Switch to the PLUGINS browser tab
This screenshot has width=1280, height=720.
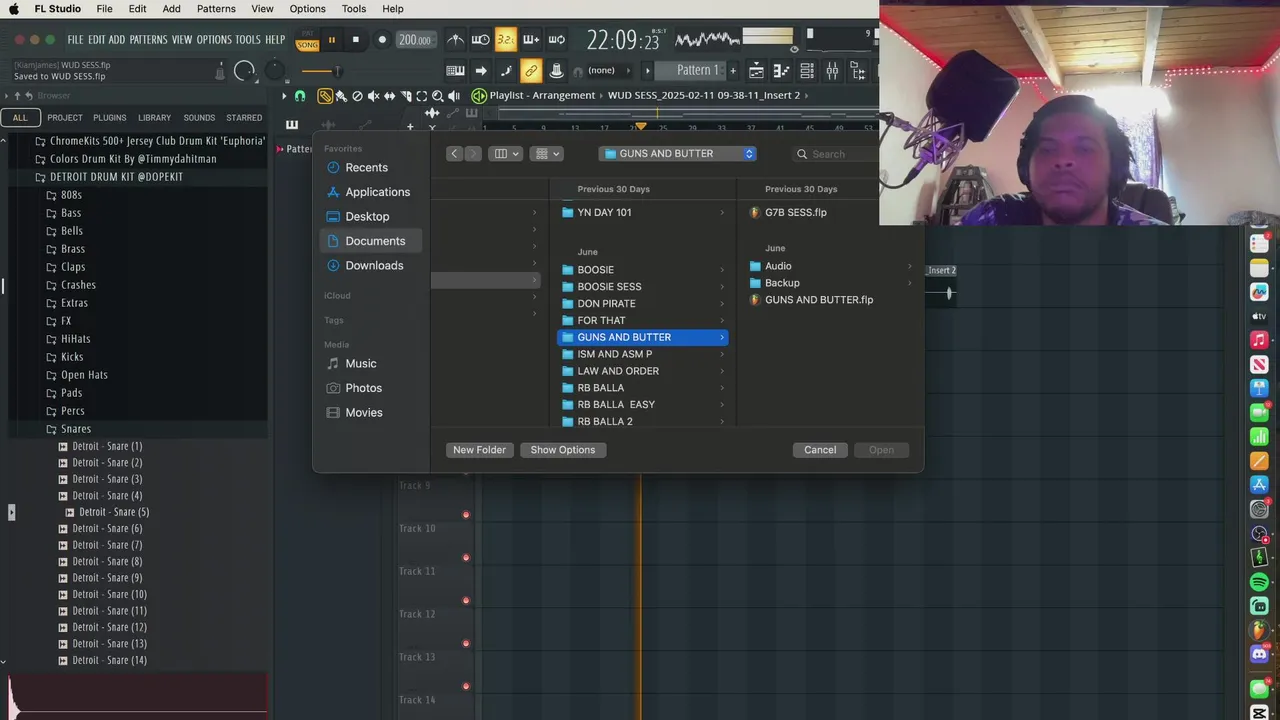[x=110, y=118]
